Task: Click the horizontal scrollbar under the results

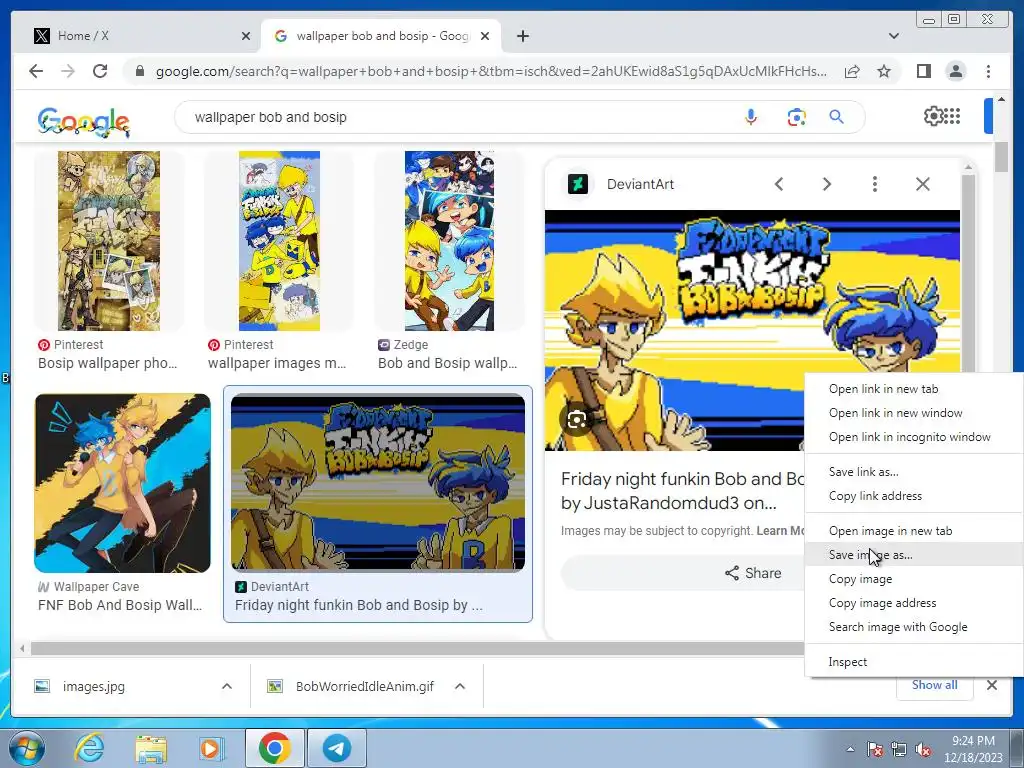Action: [418, 648]
